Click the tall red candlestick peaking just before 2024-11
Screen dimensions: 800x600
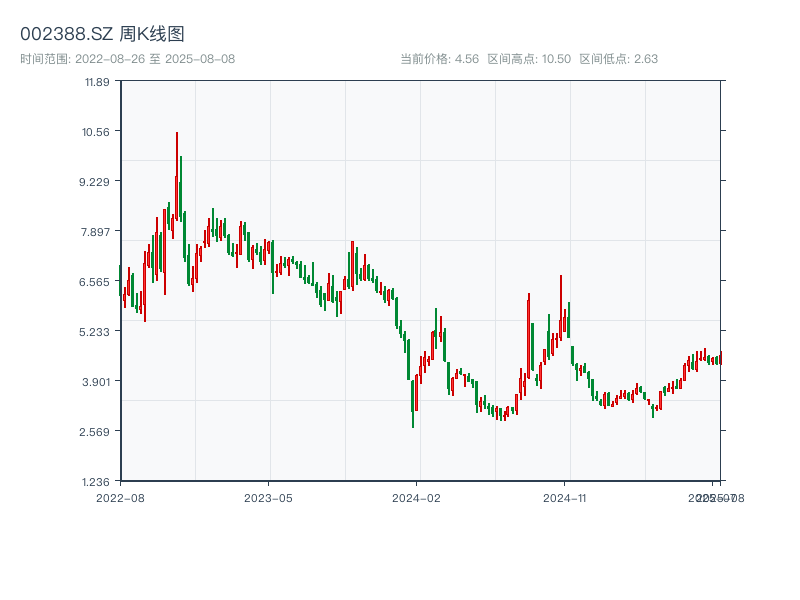[x=561, y=308]
